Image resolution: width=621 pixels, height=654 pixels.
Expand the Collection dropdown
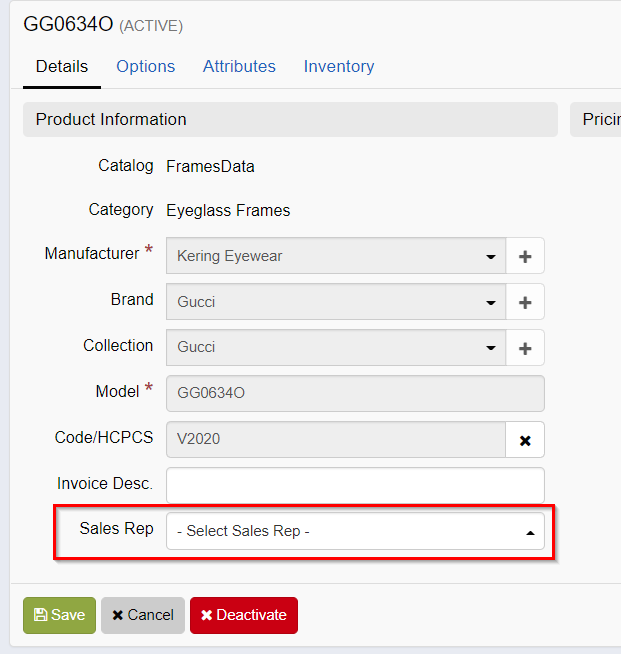pos(336,348)
